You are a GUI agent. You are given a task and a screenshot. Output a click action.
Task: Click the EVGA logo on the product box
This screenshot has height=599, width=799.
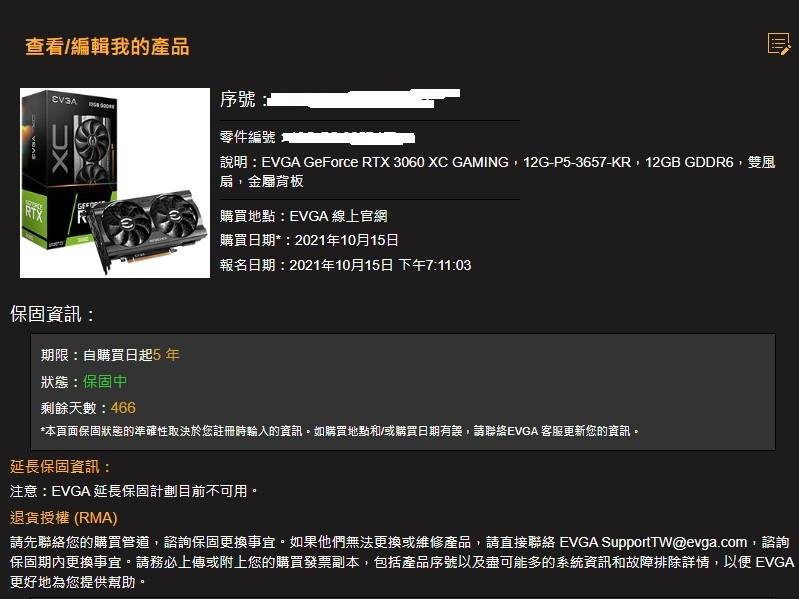pos(64,100)
